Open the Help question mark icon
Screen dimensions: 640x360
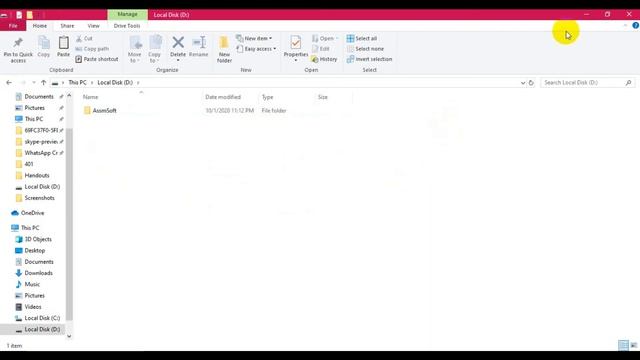(x=636, y=26)
